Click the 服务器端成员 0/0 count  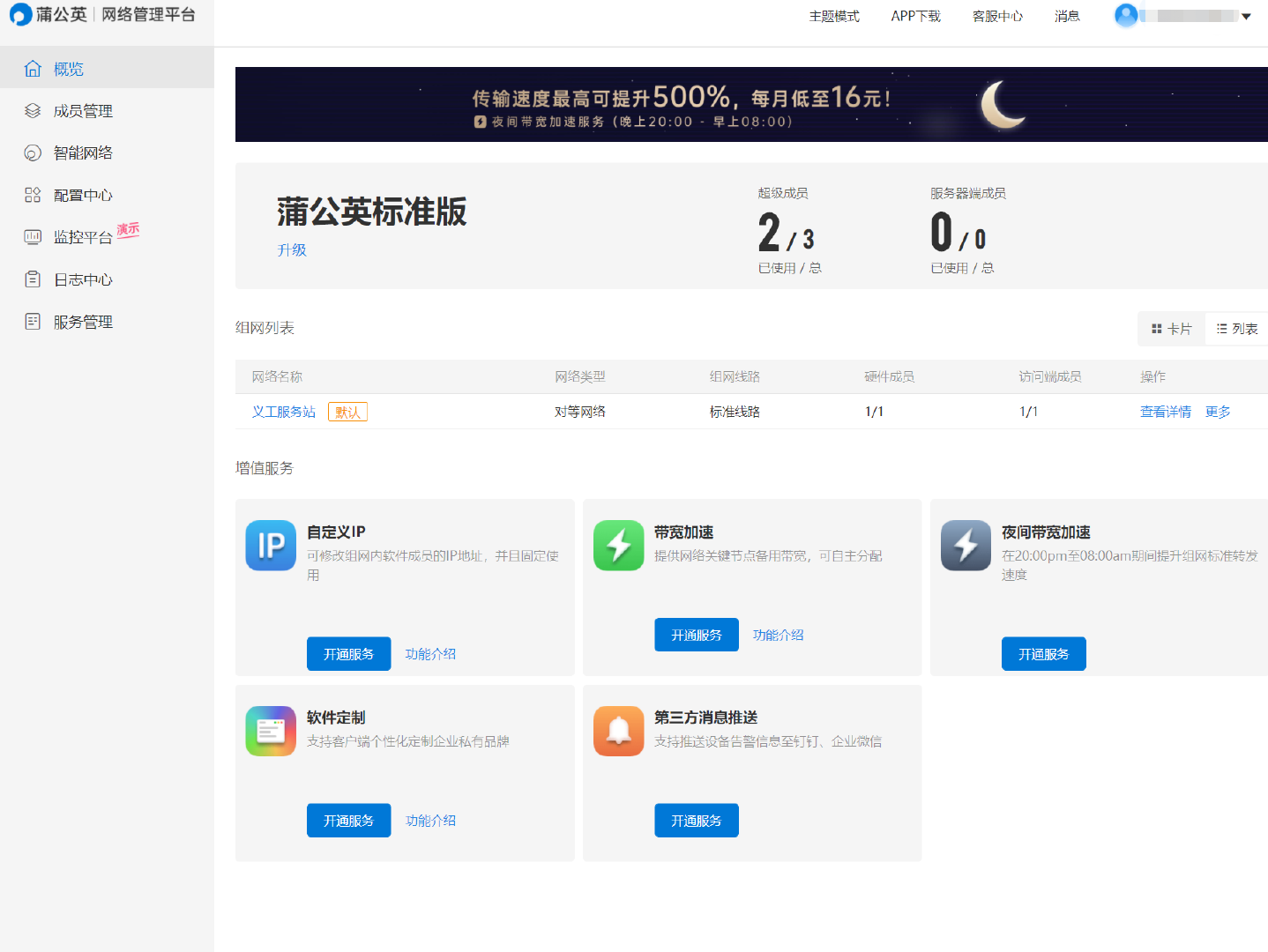[958, 233]
